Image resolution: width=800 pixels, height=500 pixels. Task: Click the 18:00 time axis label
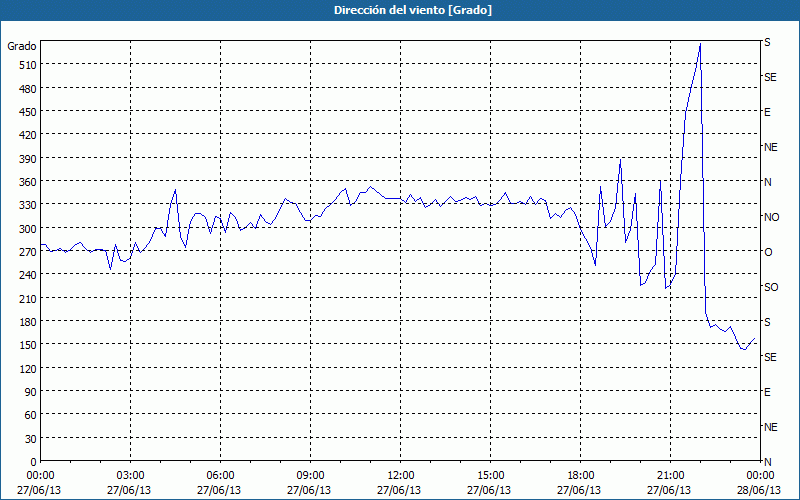581,476
